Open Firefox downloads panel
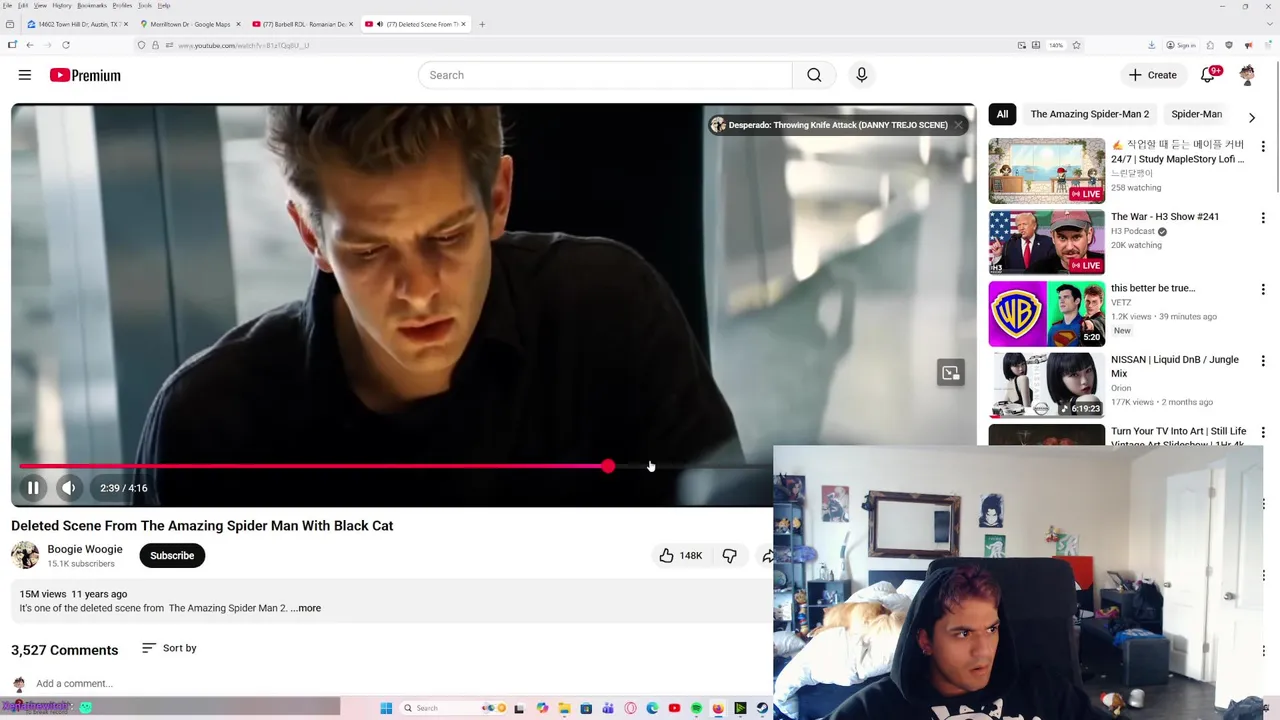 [x=1151, y=45]
